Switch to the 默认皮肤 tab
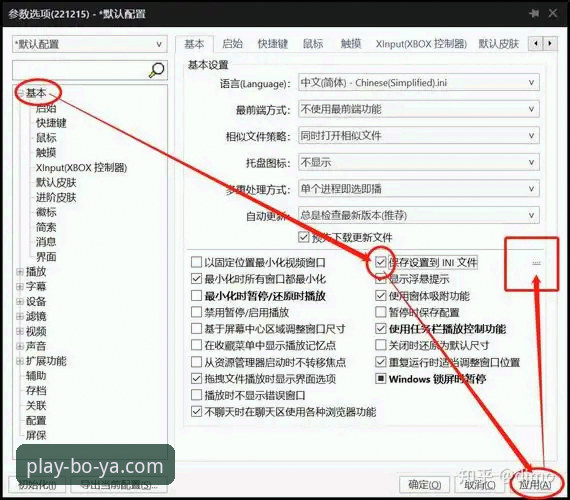Screen dimensions: 570x500 click(x=498, y=44)
